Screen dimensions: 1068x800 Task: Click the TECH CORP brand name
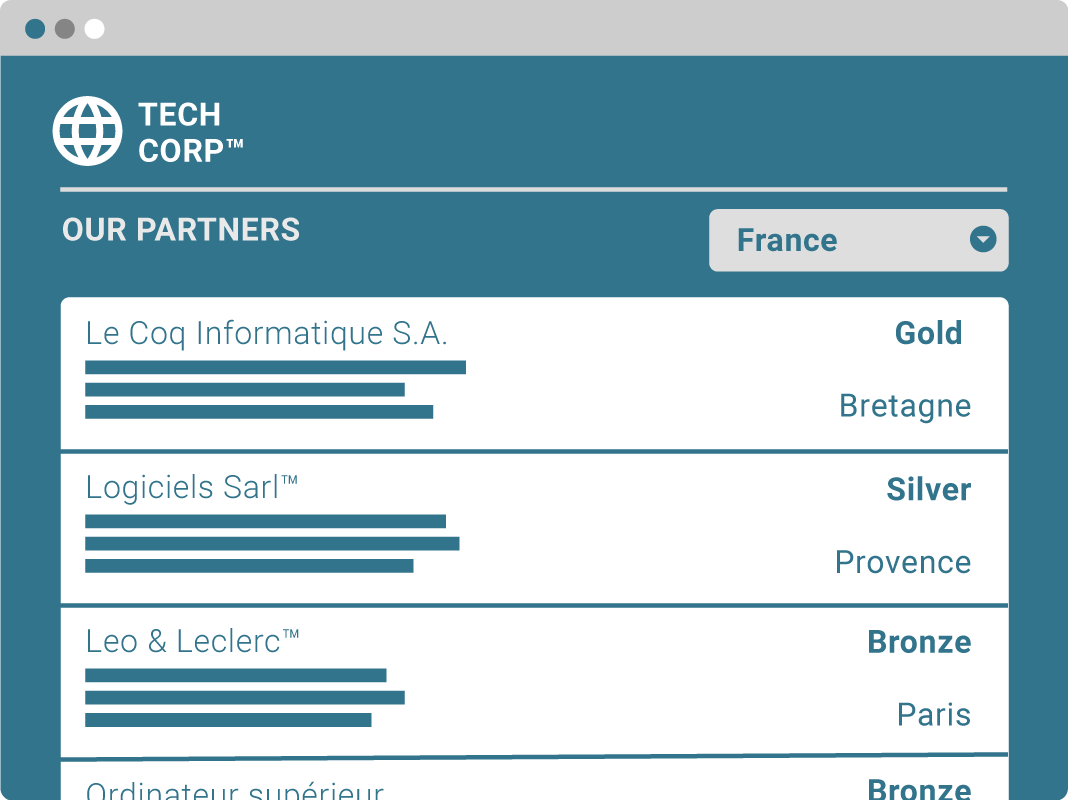click(190, 132)
